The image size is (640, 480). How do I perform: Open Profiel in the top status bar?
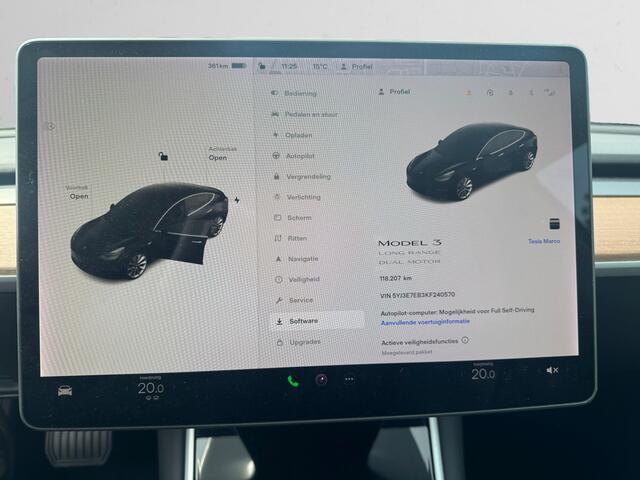(357, 66)
